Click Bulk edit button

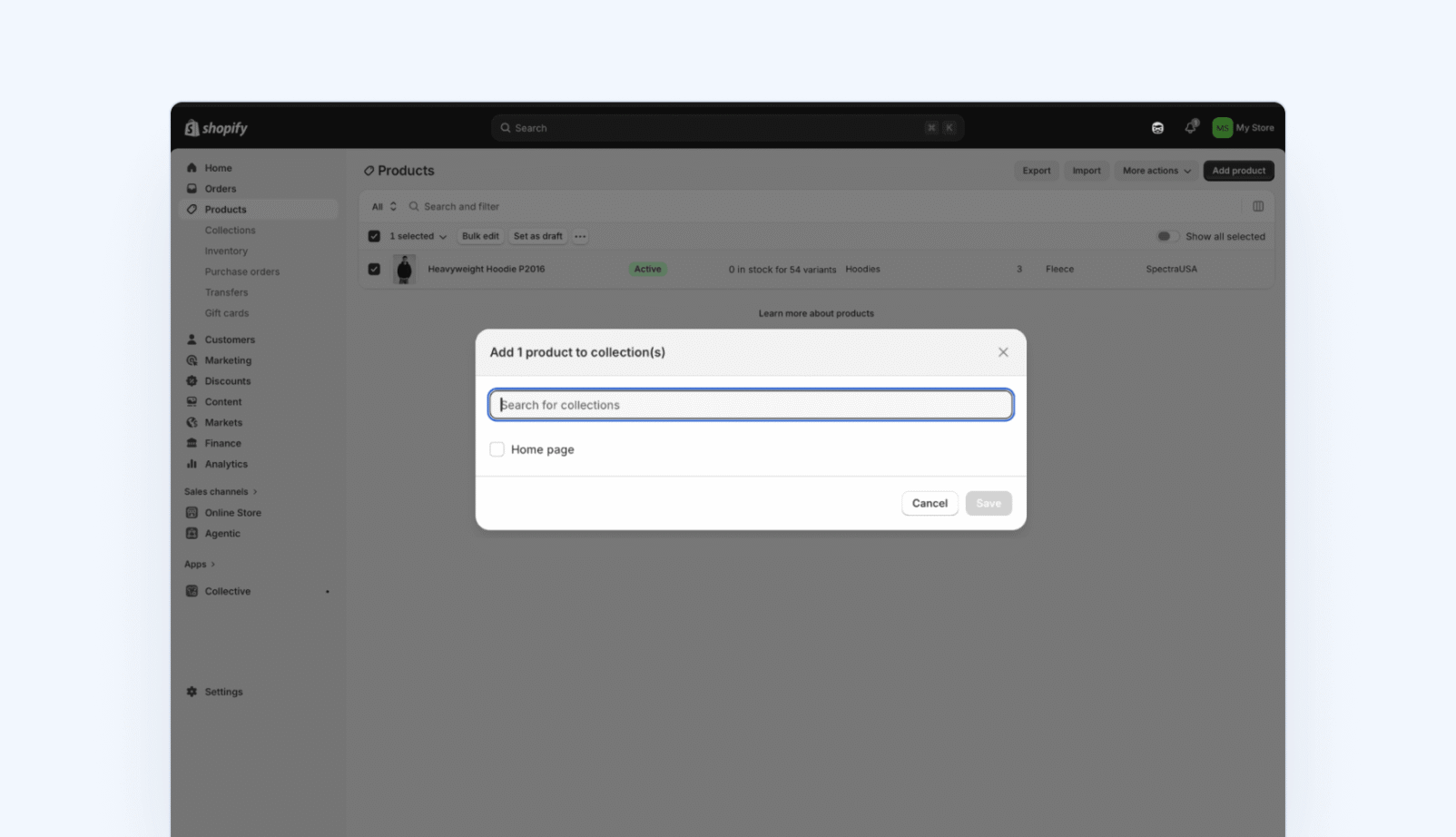tap(480, 236)
